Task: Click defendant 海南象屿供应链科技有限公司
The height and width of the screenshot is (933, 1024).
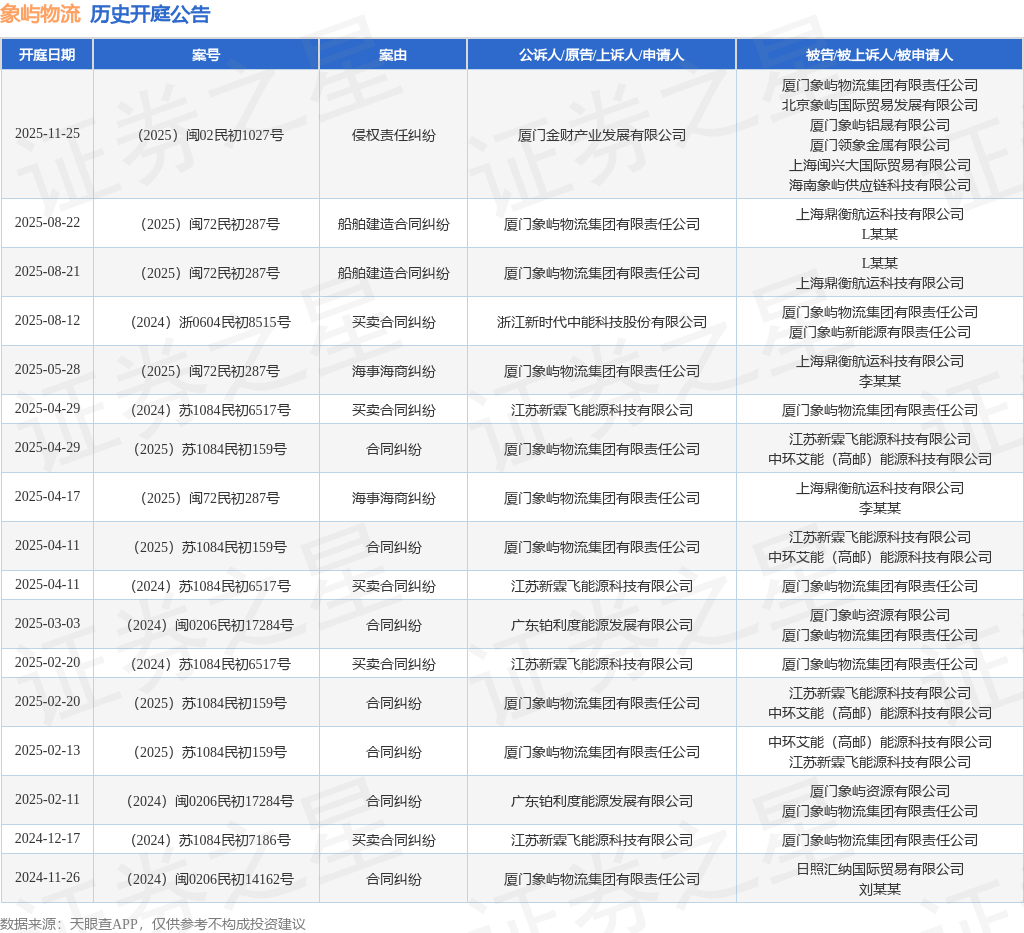Action: (x=880, y=185)
